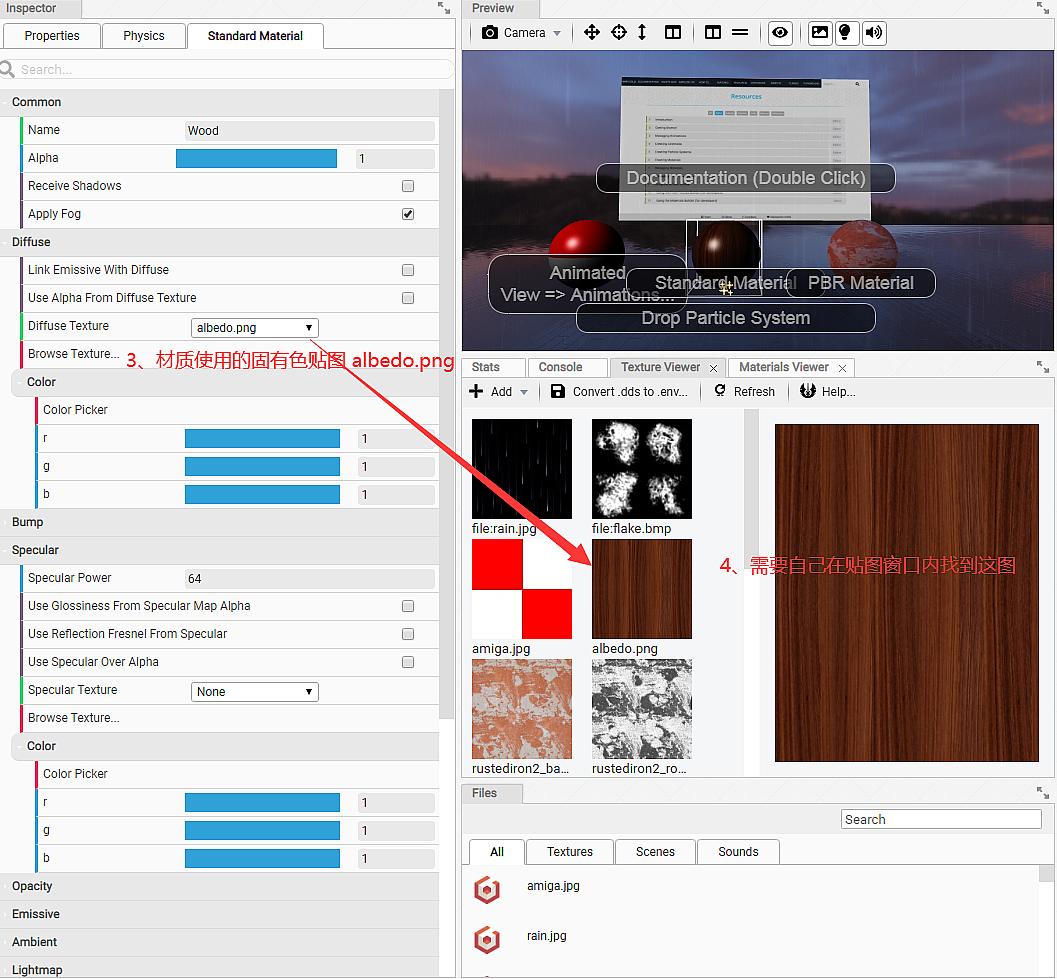Click the speaker audio icon in Preview toolbar
The image size is (1057, 979).
tap(874, 32)
